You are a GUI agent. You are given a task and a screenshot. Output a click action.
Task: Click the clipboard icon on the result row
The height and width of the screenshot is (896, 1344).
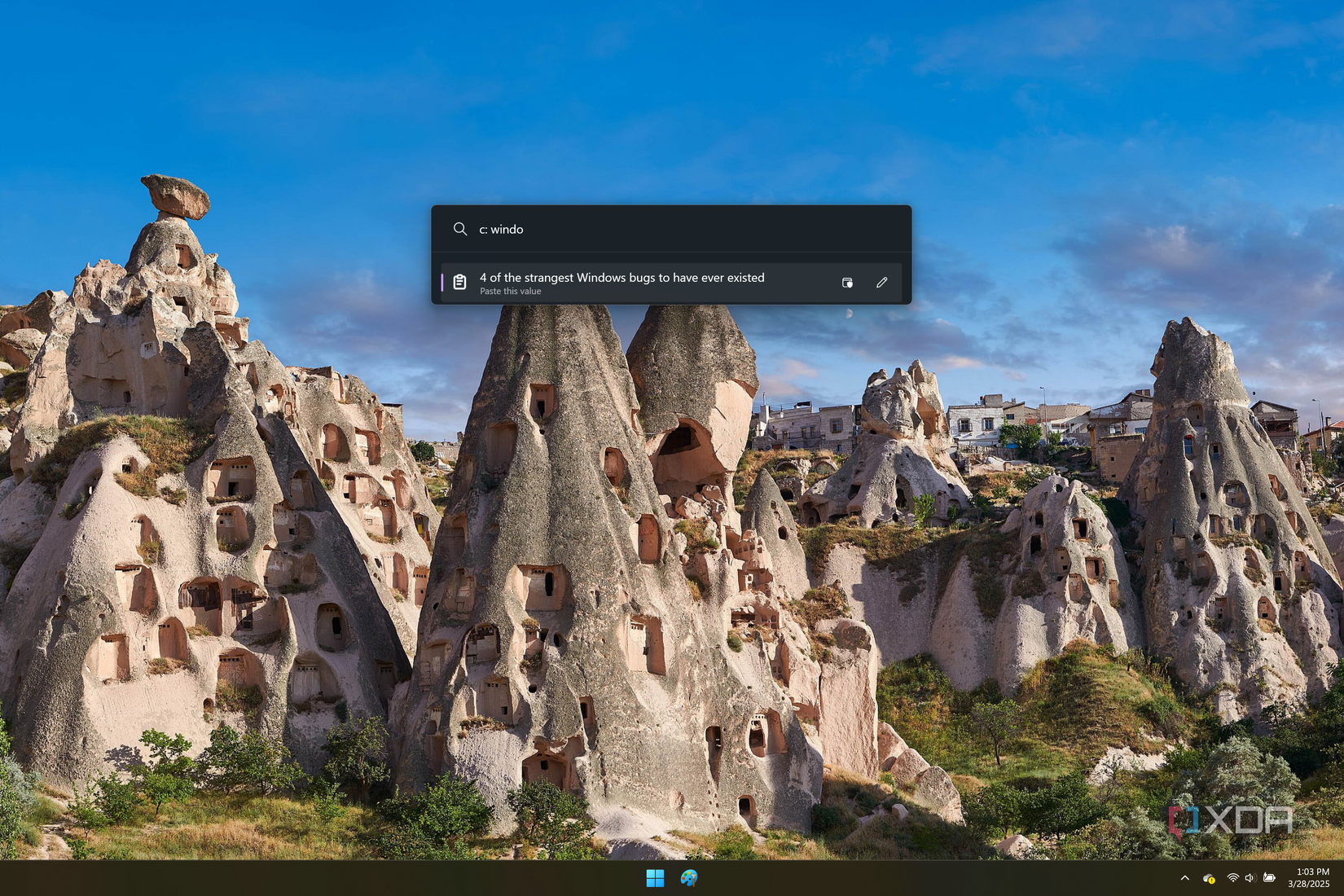[x=459, y=283]
